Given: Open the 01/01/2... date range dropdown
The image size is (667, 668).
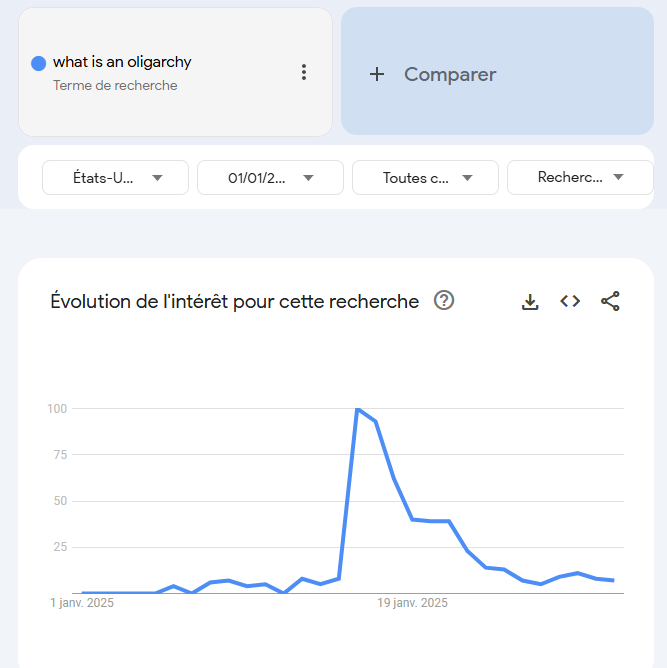Looking at the screenshot, I should (x=270, y=178).
